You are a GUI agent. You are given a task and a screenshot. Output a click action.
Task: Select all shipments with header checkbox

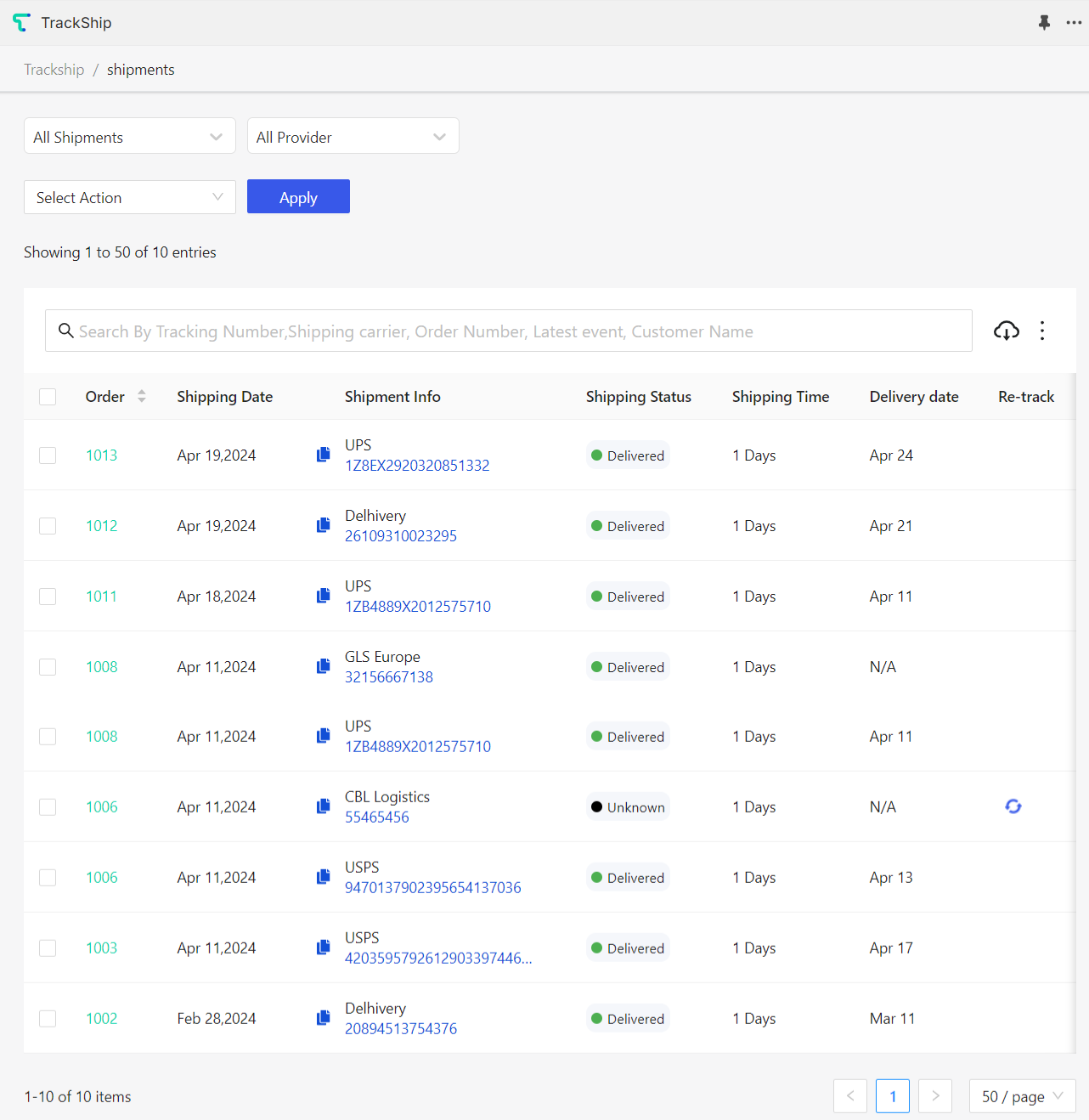pyautogui.click(x=48, y=396)
